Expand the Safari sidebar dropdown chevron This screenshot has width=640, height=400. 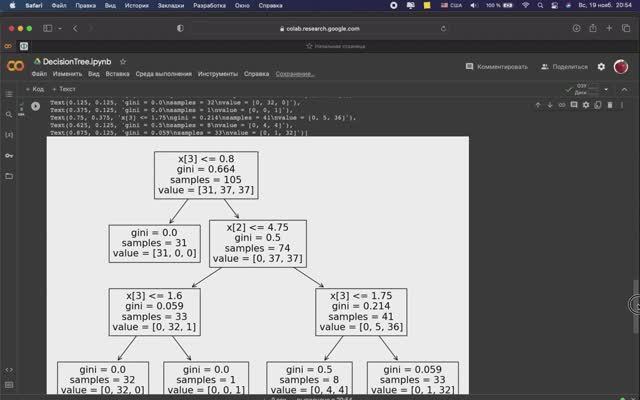(x=60, y=29)
